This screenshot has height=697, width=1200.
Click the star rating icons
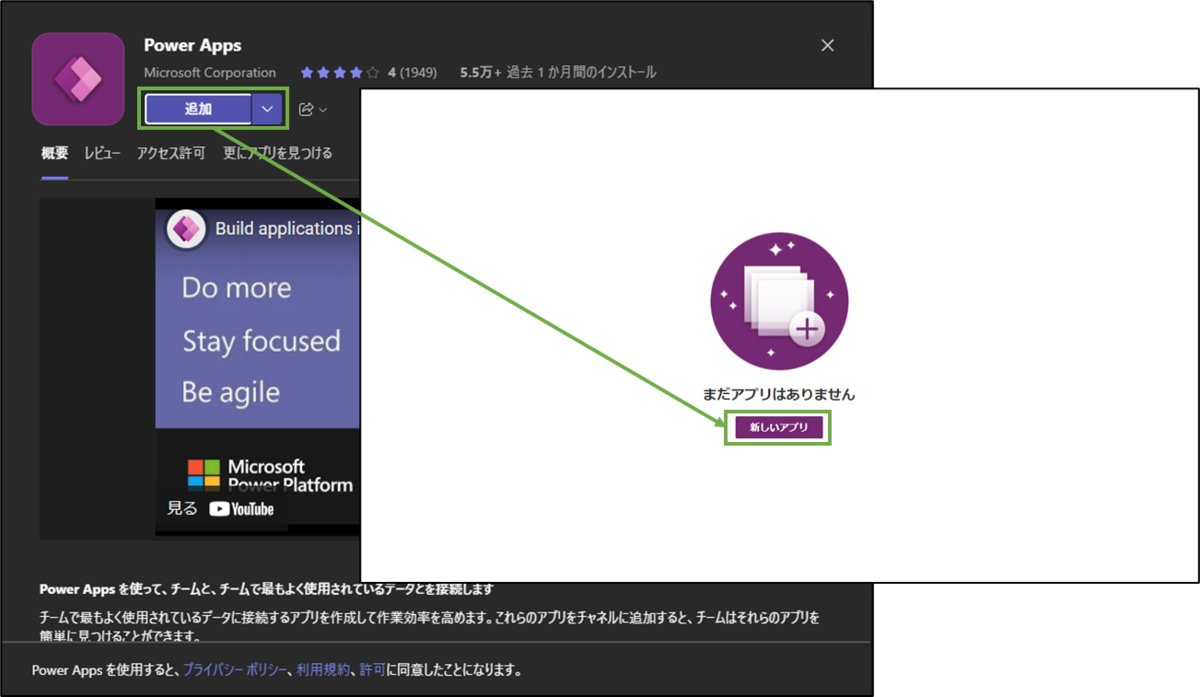pyautogui.click(x=340, y=73)
